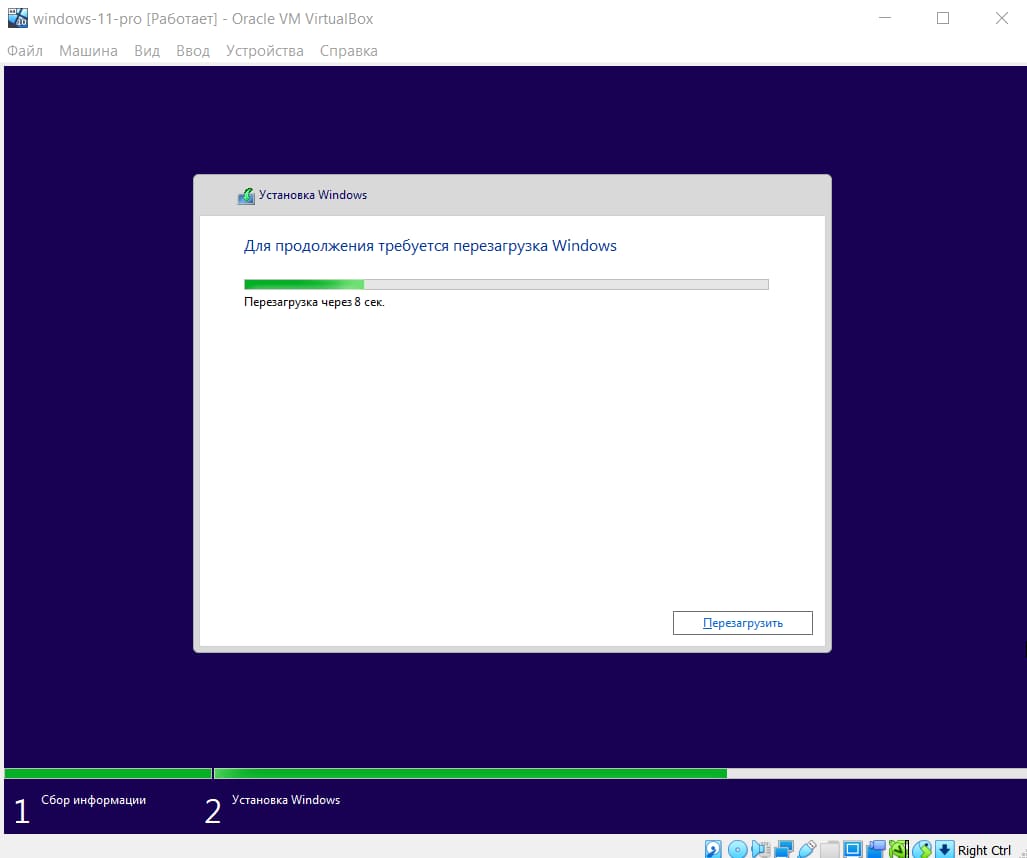Image resolution: width=1027 pixels, height=858 pixels.
Task: Open the Вид menu
Action: [147, 51]
